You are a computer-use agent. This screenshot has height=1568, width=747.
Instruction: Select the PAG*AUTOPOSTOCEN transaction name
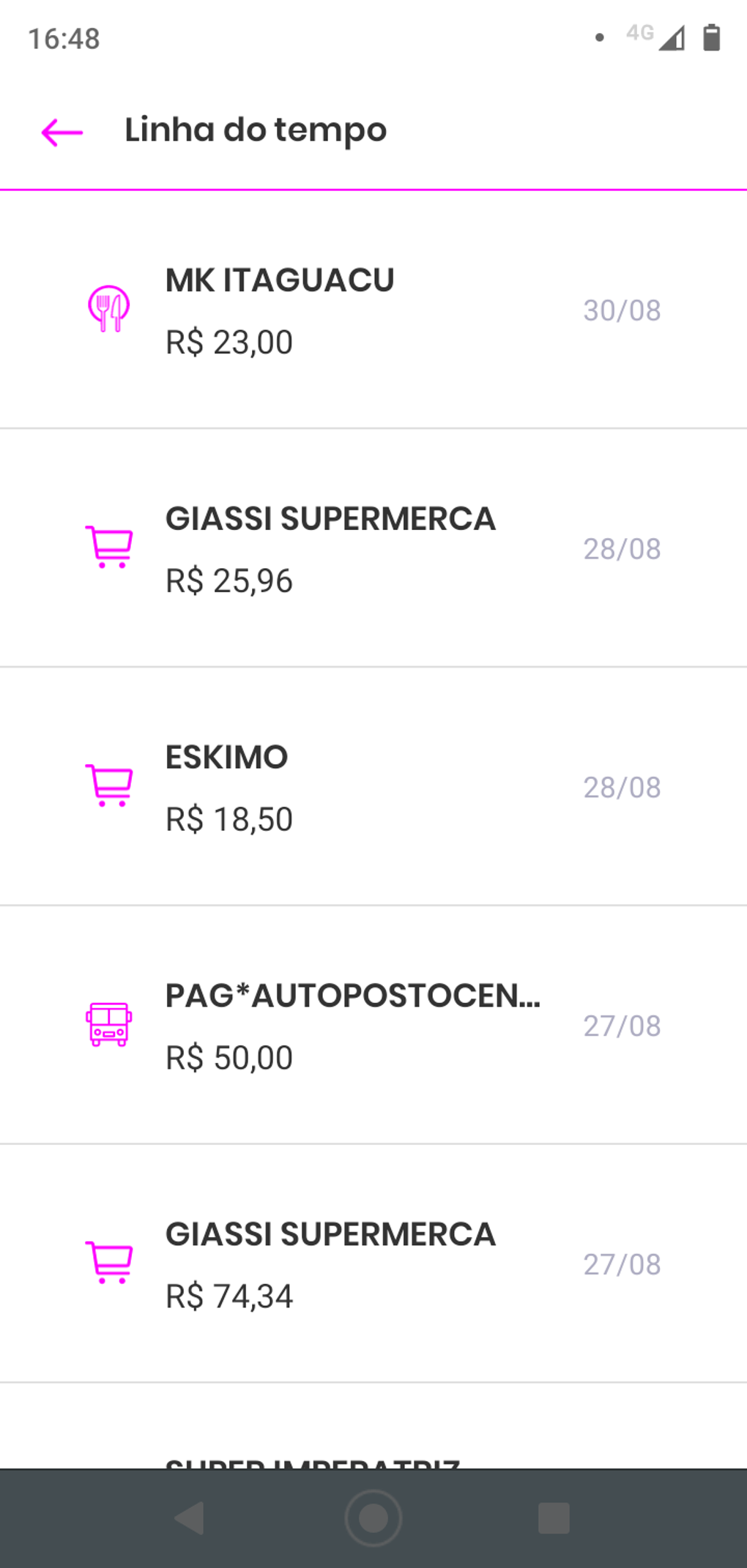(x=352, y=996)
